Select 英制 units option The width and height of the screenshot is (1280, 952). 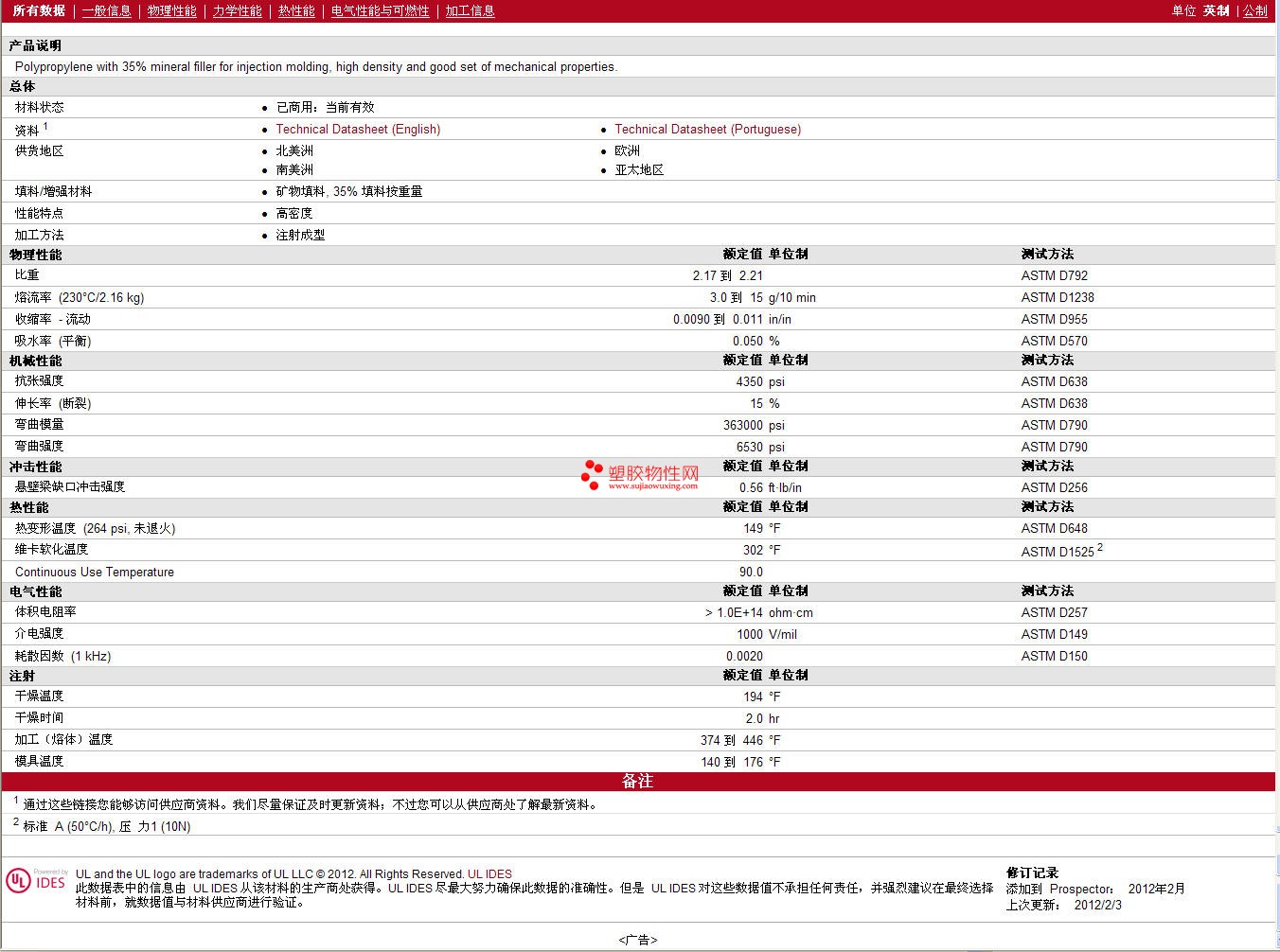click(x=1217, y=10)
